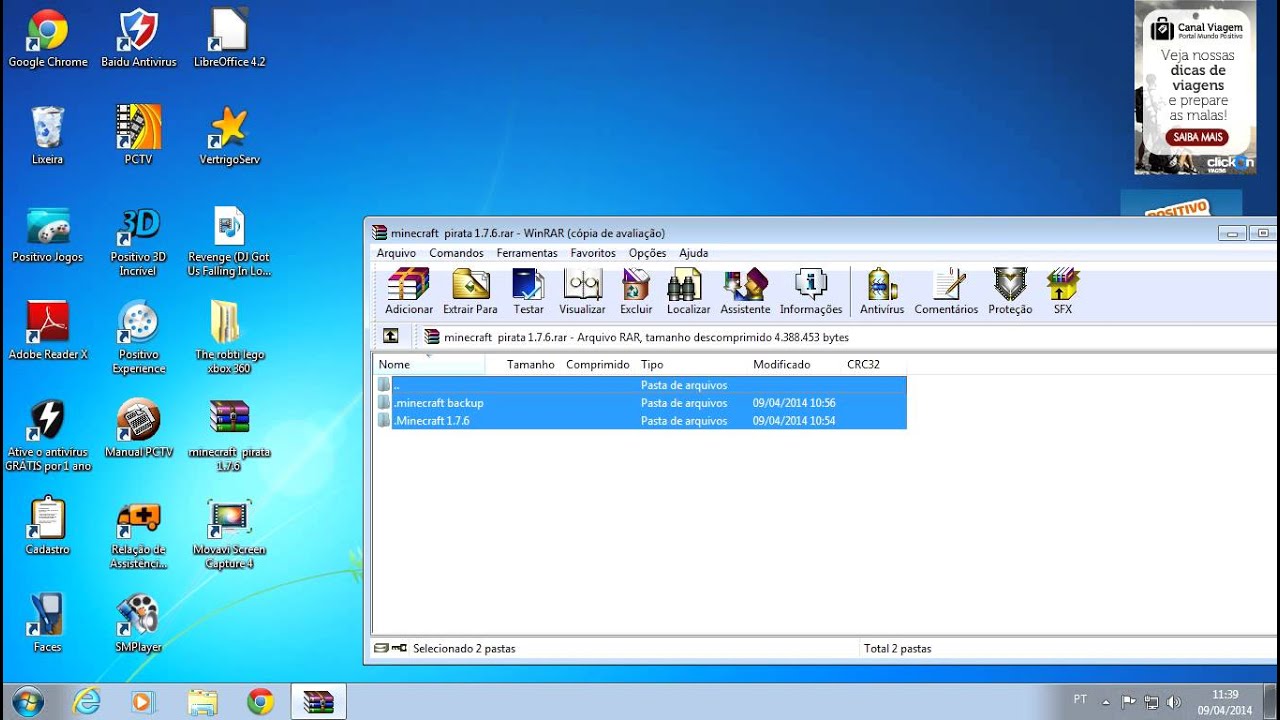
Task: Click the date 09/04/2014 10:56 cell
Action: [794, 403]
